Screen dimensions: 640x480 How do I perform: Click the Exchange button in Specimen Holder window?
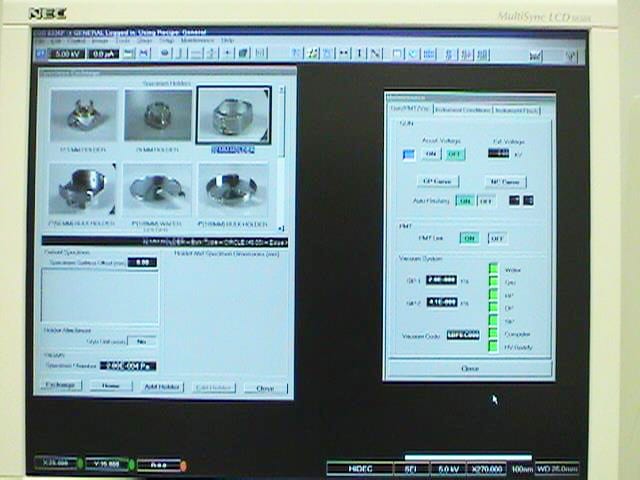coord(60,385)
